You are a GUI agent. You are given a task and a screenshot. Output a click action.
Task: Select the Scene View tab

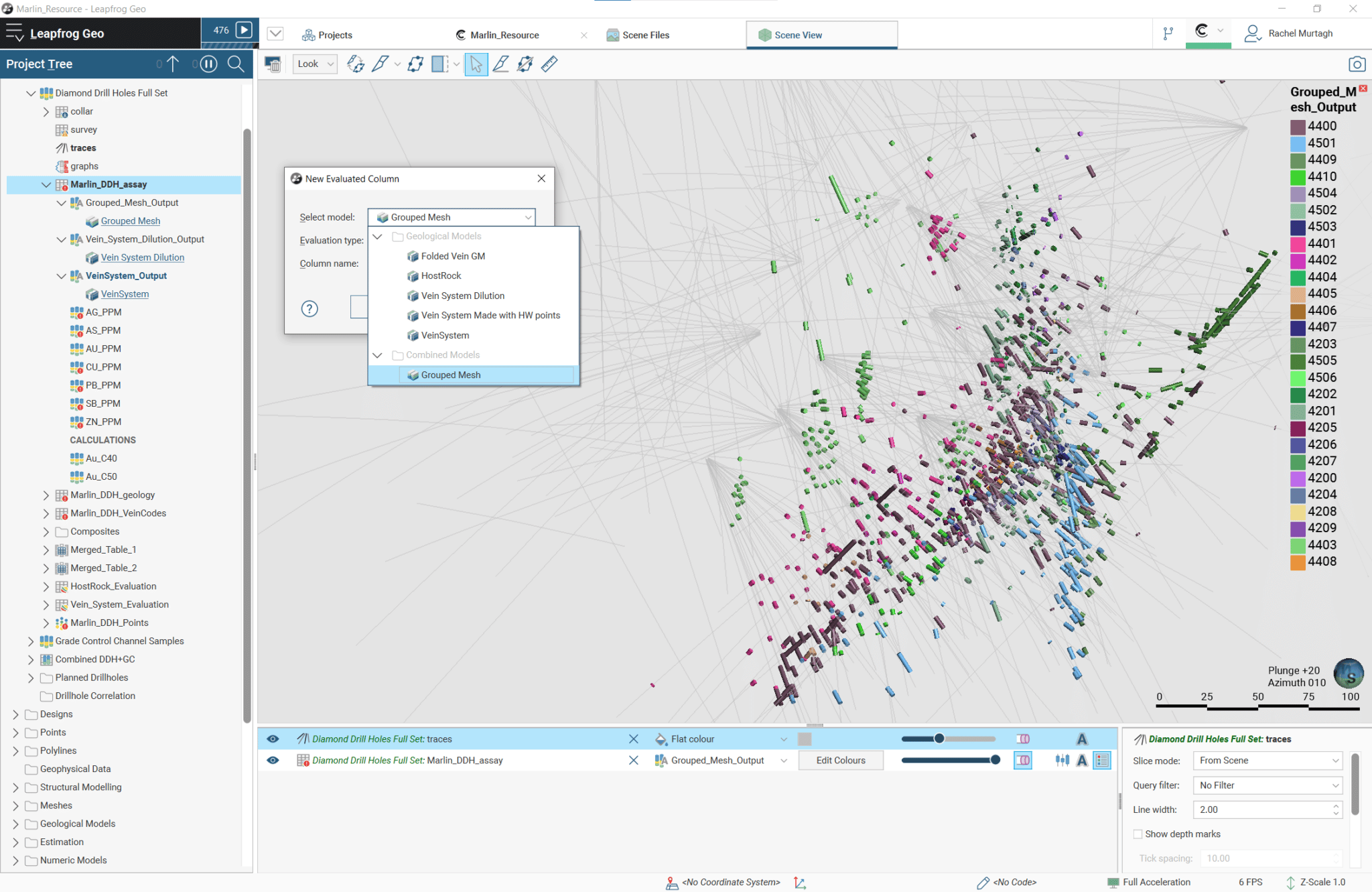(x=821, y=35)
